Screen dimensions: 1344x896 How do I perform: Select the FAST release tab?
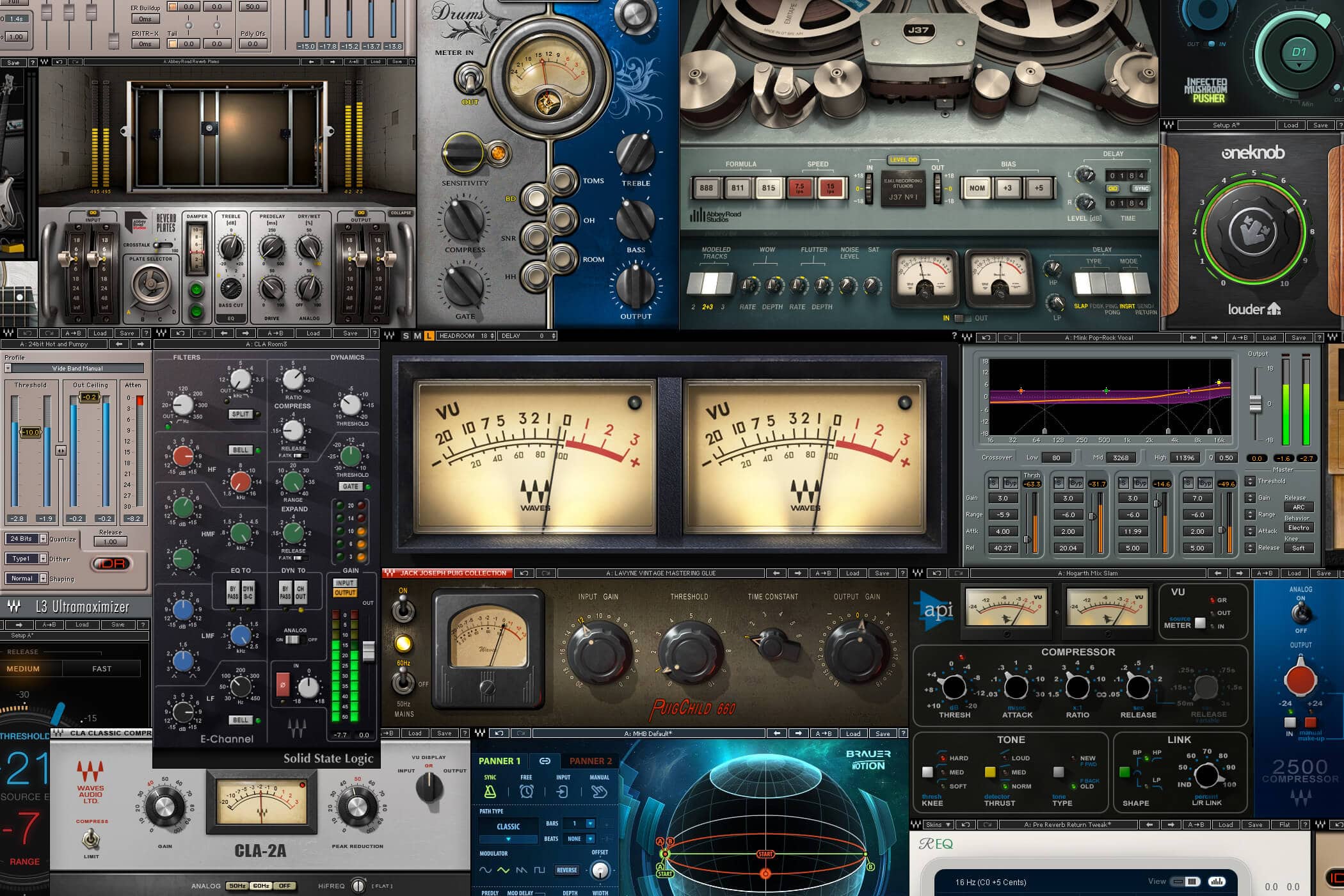(102, 669)
